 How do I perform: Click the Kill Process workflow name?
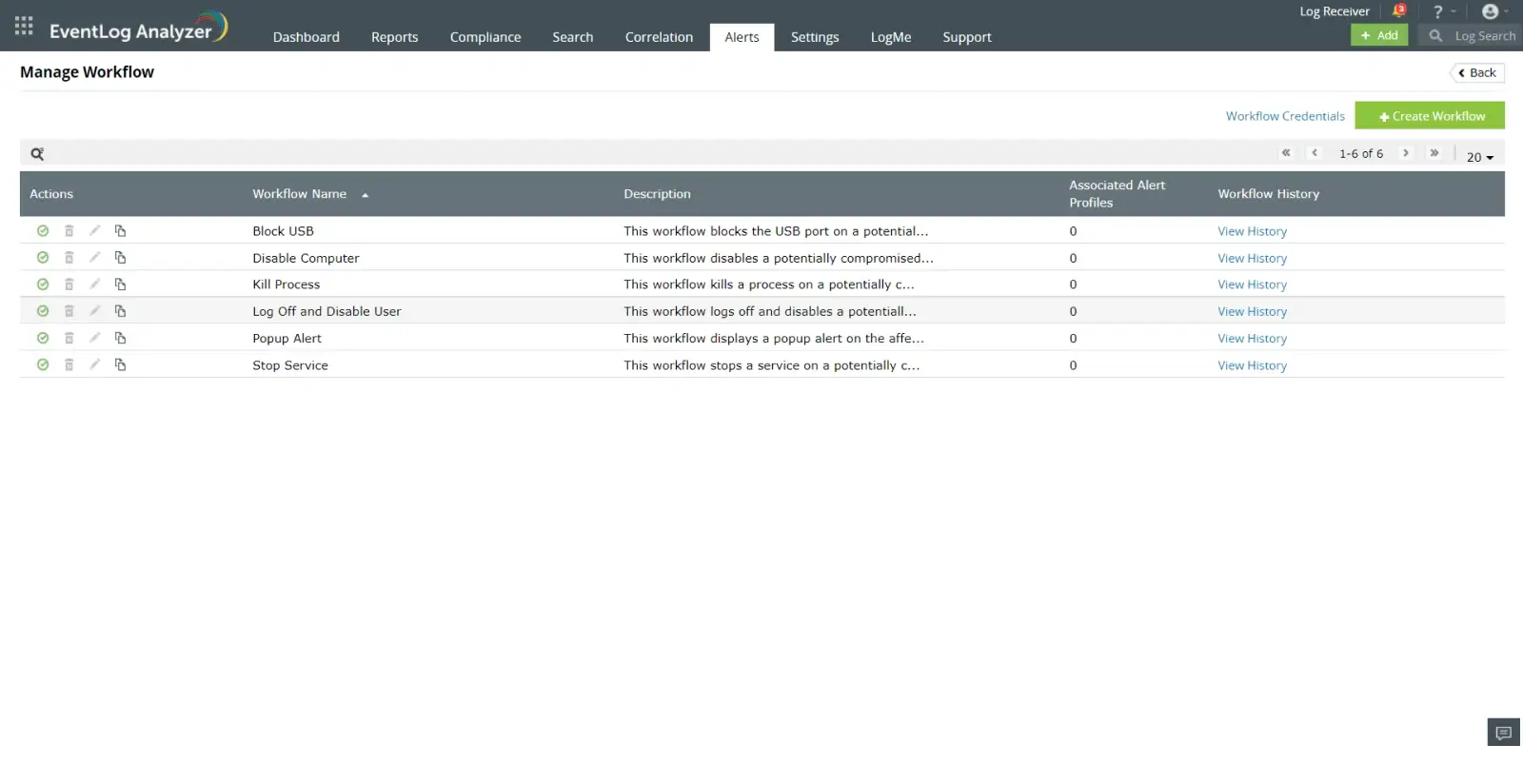[286, 284]
